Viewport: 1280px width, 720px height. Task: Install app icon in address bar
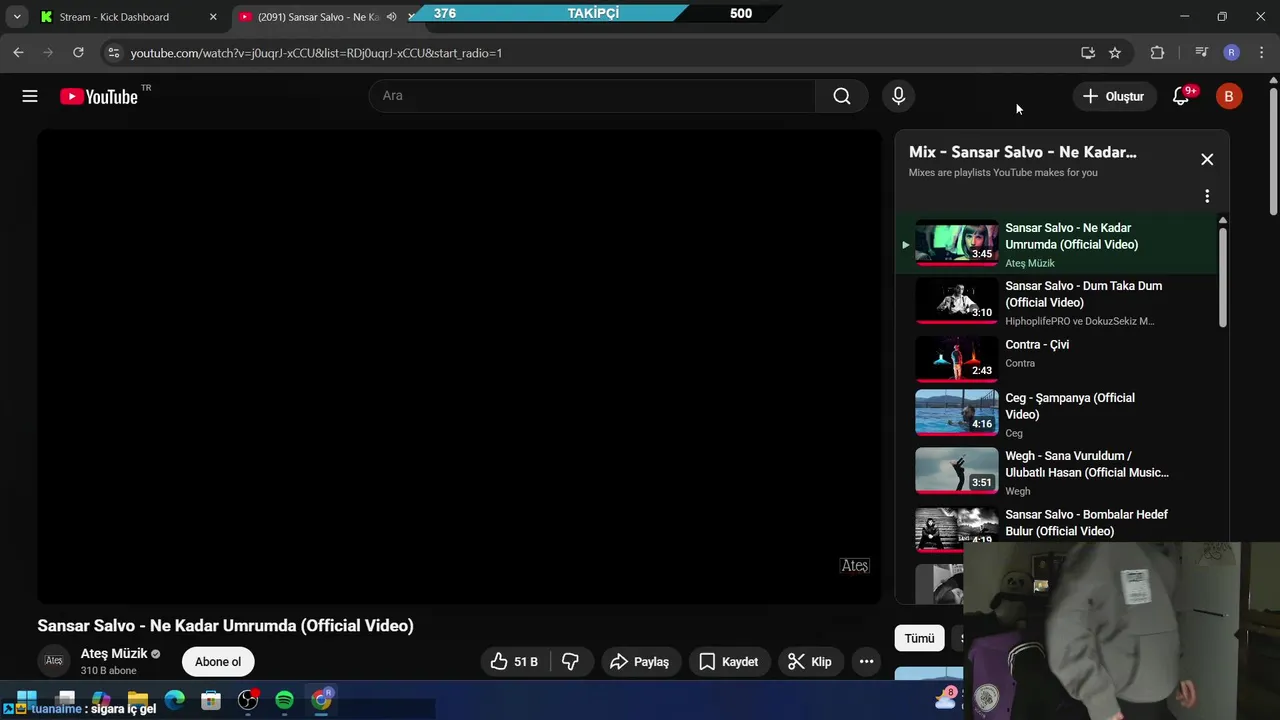coord(1088,53)
